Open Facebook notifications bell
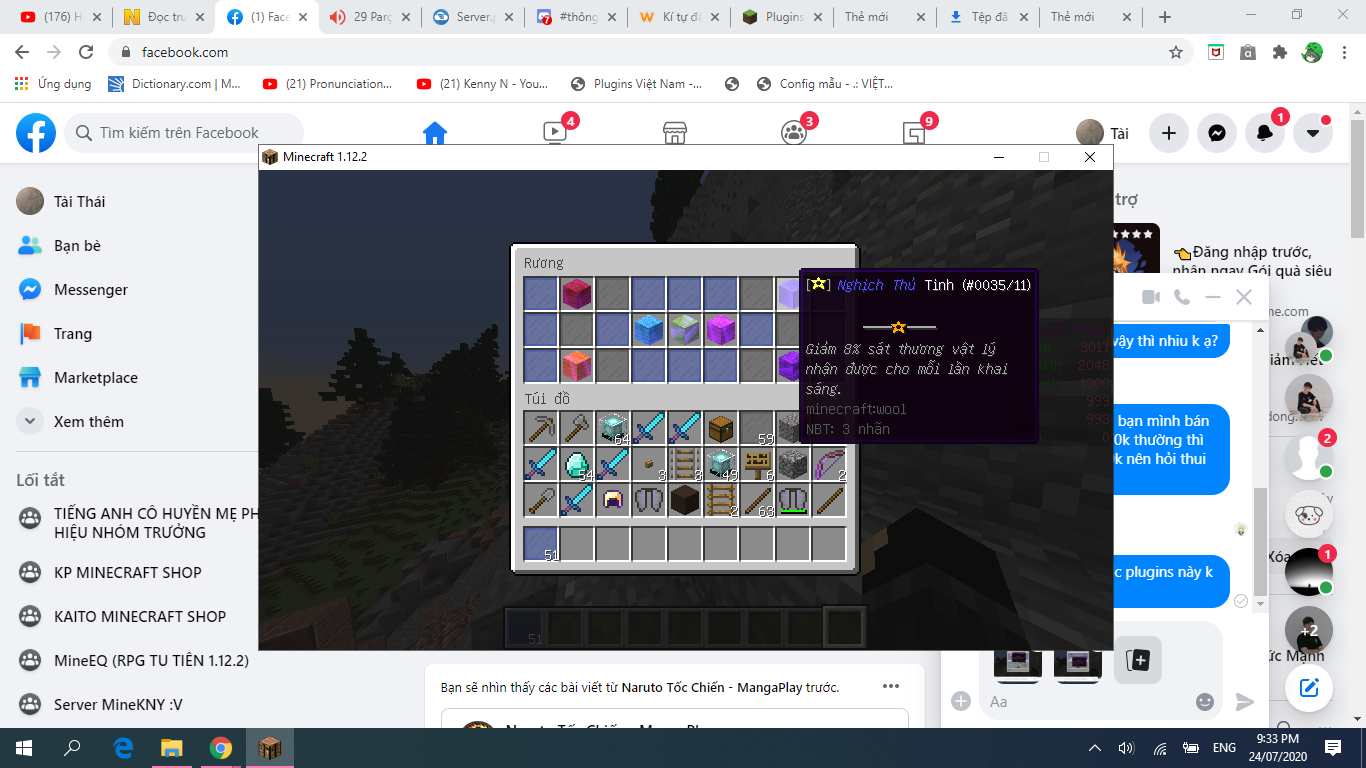Image resolution: width=1366 pixels, height=768 pixels. point(1265,133)
